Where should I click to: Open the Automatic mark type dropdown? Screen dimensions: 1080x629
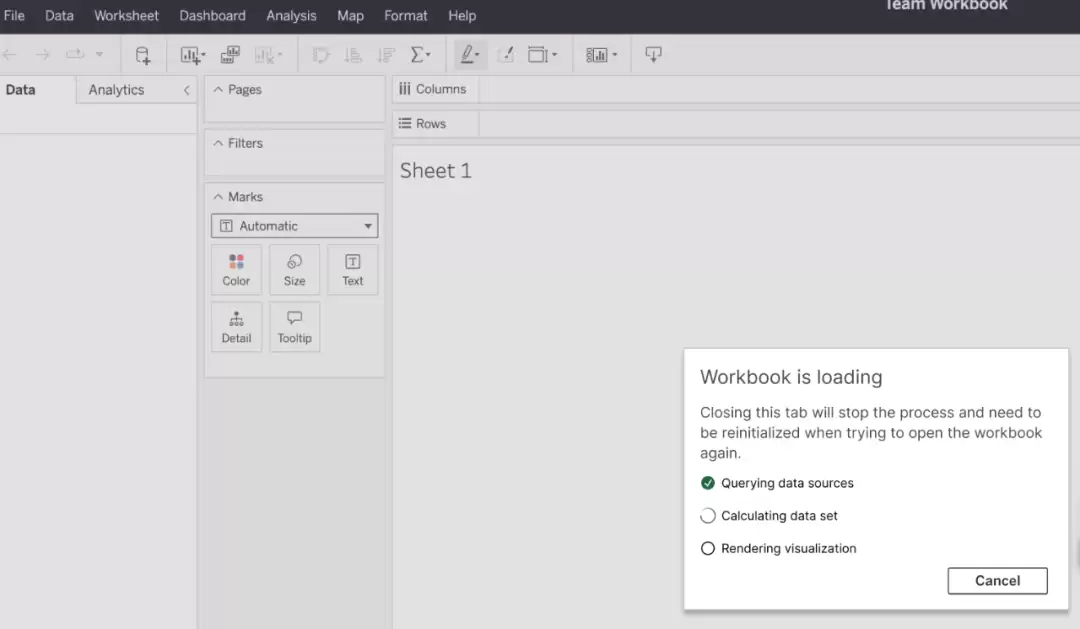[x=295, y=226]
